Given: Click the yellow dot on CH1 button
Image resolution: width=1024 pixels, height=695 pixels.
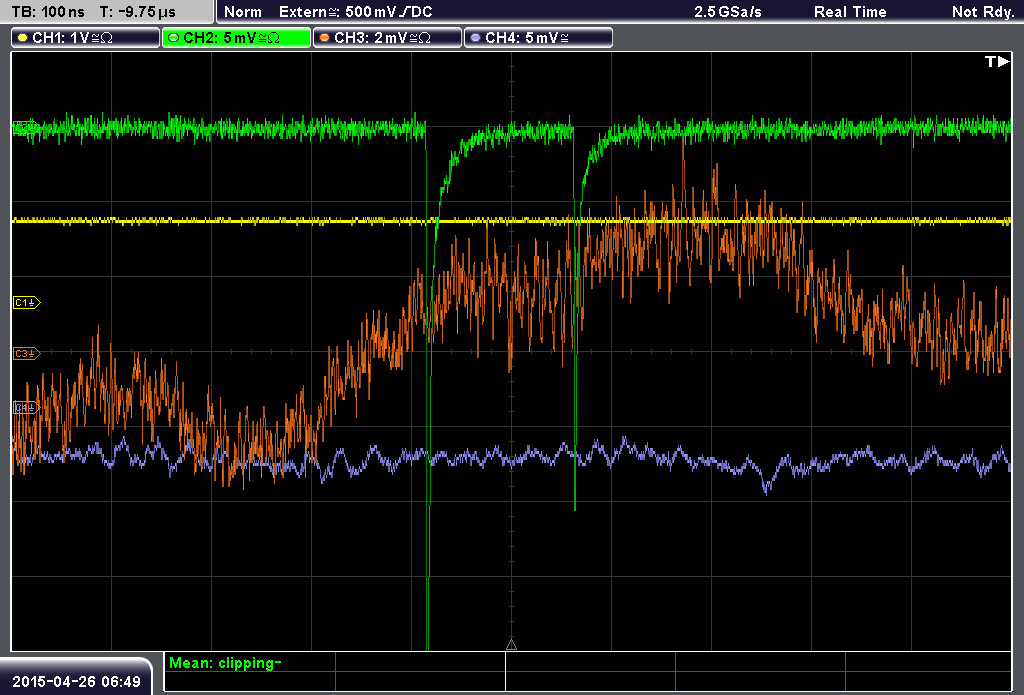Looking at the screenshot, I should click(x=23, y=38).
